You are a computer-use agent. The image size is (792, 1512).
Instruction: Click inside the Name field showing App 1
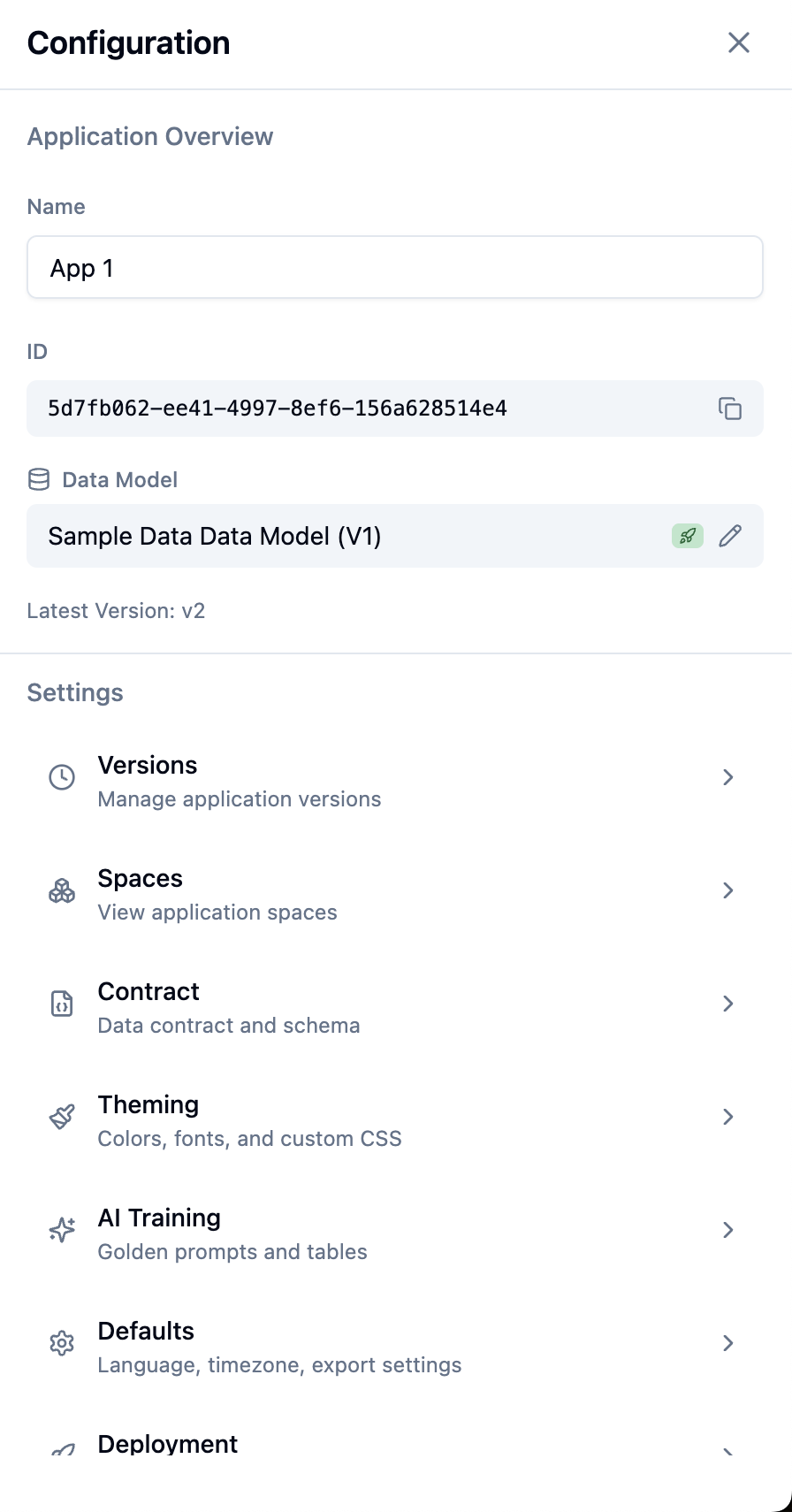coord(394,267)
